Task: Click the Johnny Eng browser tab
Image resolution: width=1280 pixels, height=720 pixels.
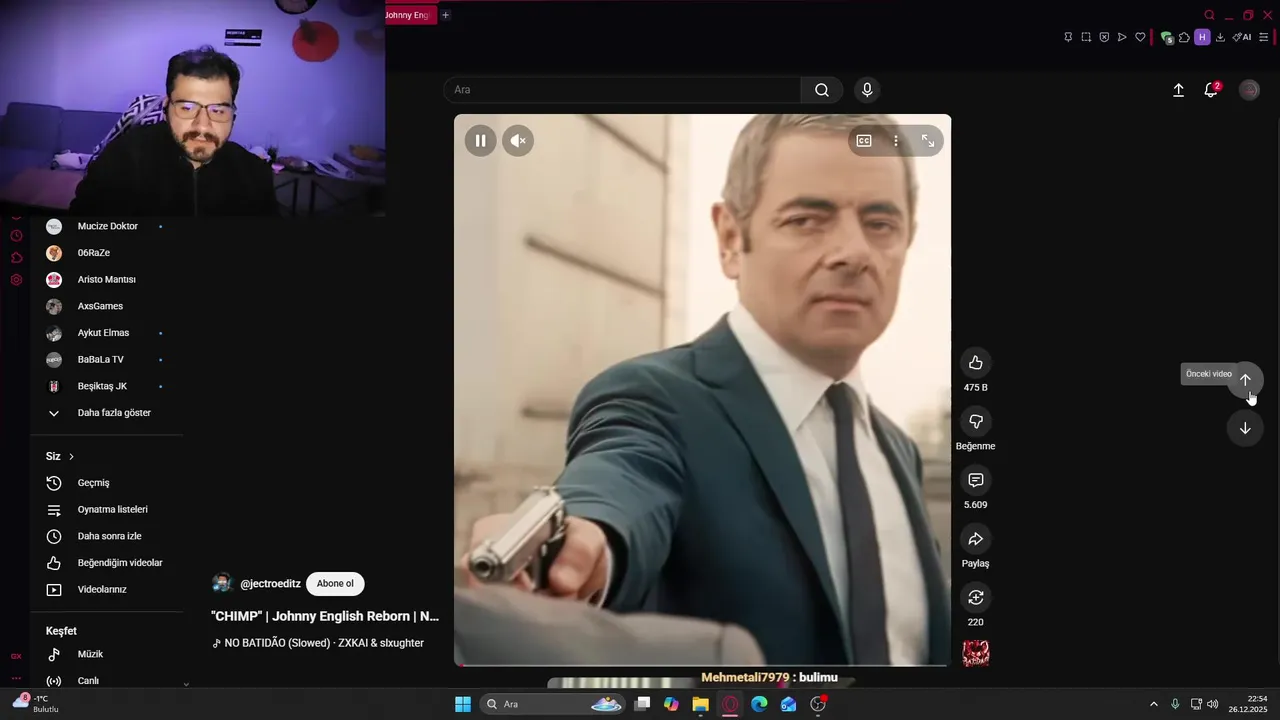Action: point(410,15)
